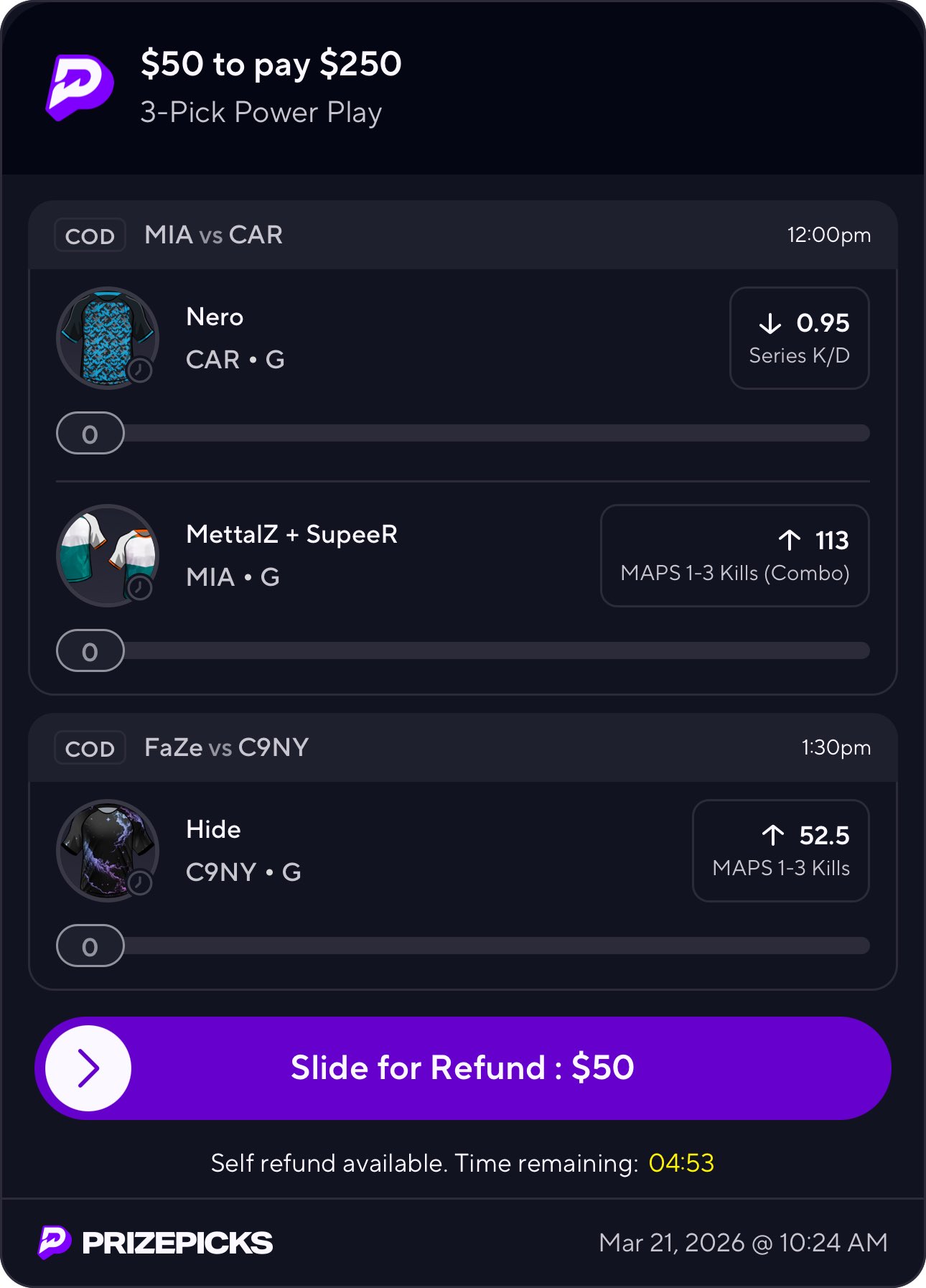Viewport: 926px width, 1288px height.
Task: Click the $50 to pay $250 heading
Action: point(271,64)
